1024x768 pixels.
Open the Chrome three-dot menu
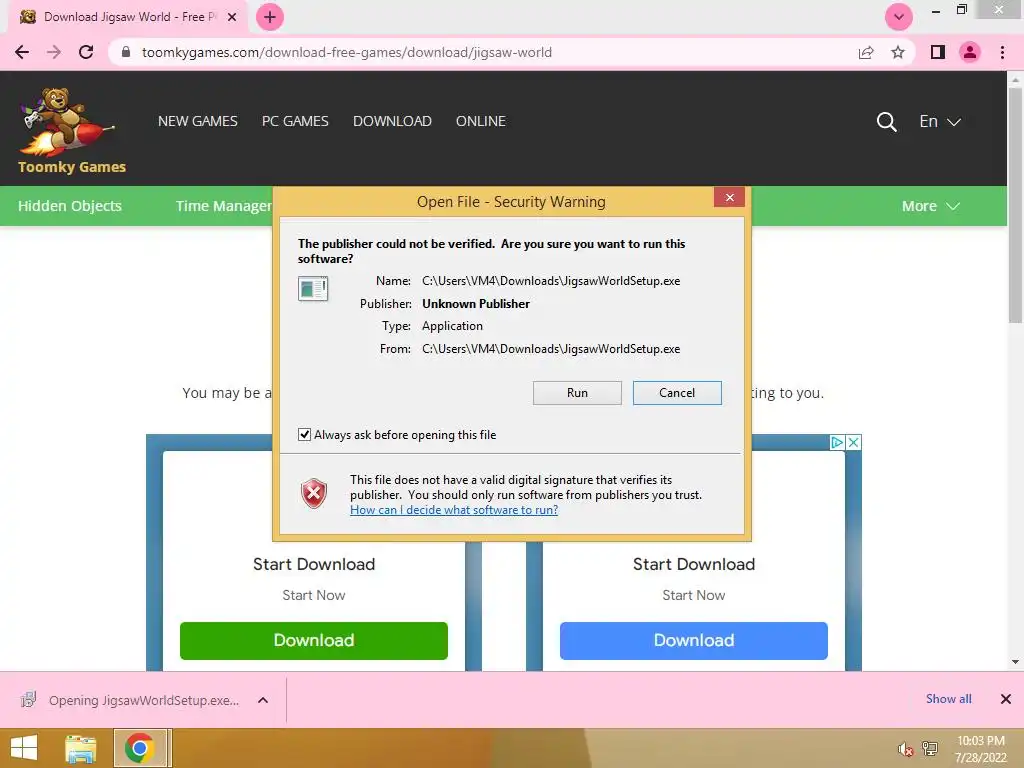[x=1002, y=52]
